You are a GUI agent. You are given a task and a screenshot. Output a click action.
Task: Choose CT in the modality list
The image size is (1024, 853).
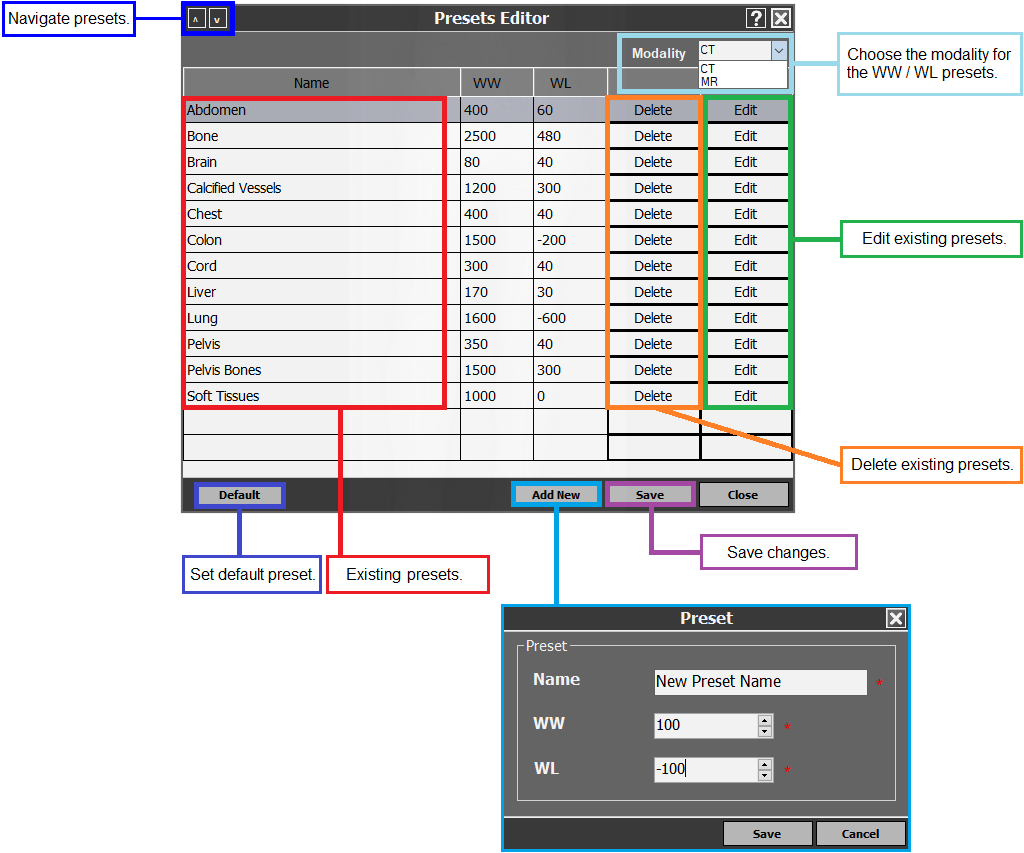click(x=708, y=69)
